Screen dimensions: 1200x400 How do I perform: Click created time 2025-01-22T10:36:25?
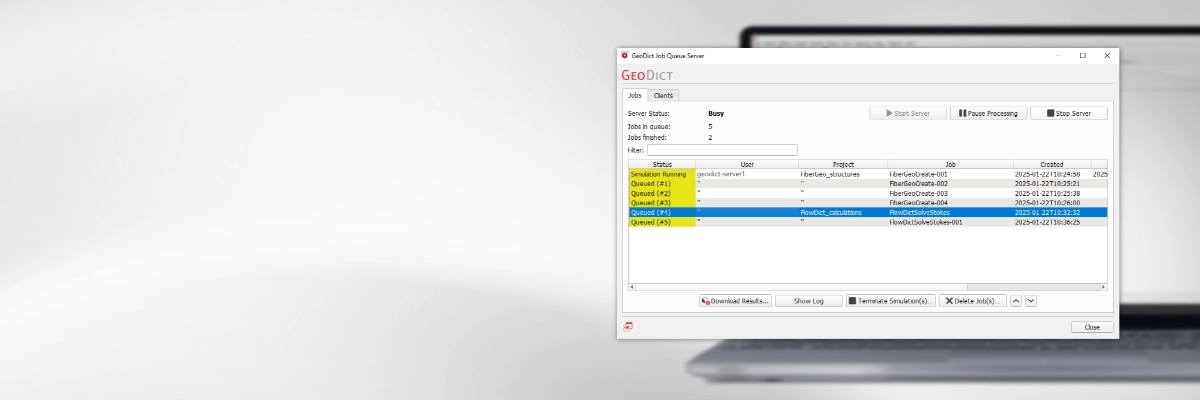[1051, 222]
